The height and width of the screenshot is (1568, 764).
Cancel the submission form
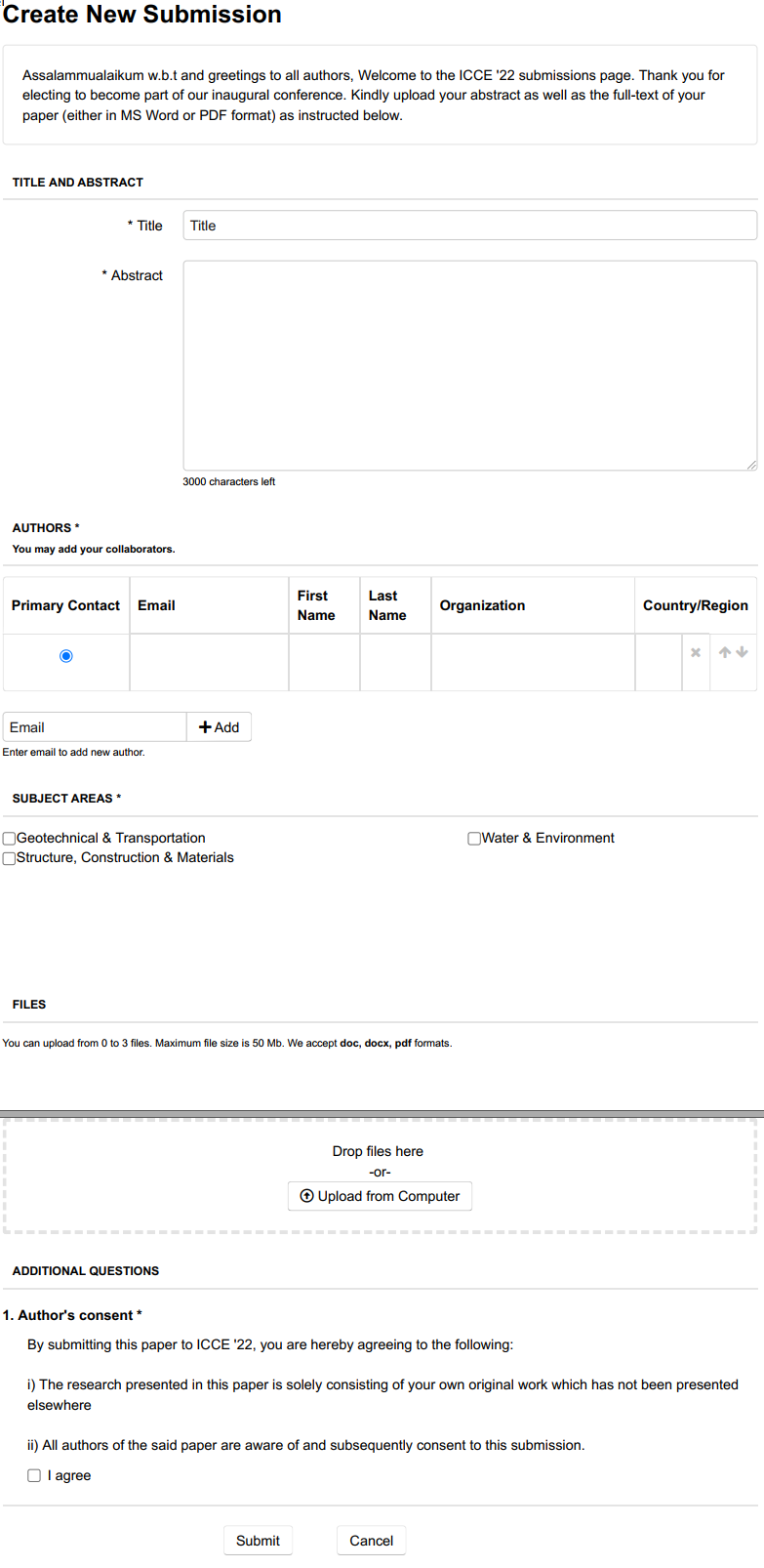coord(371,1541)
